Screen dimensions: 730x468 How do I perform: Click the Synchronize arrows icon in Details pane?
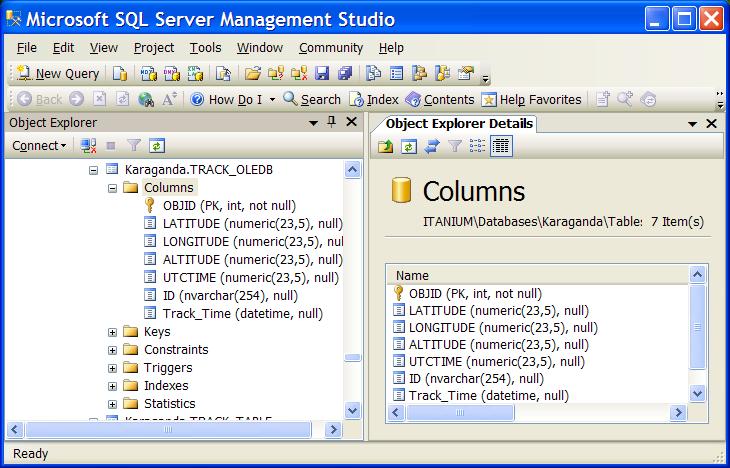[432, 146]
